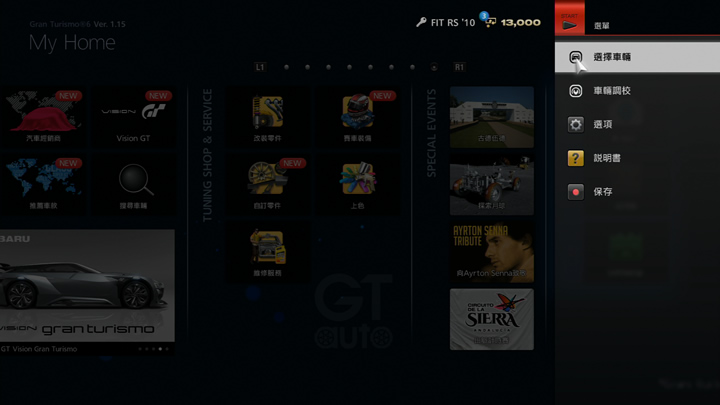Open the Vision GT tile
The height and width of the screenshot is (405, 720).
coord(134,117)
